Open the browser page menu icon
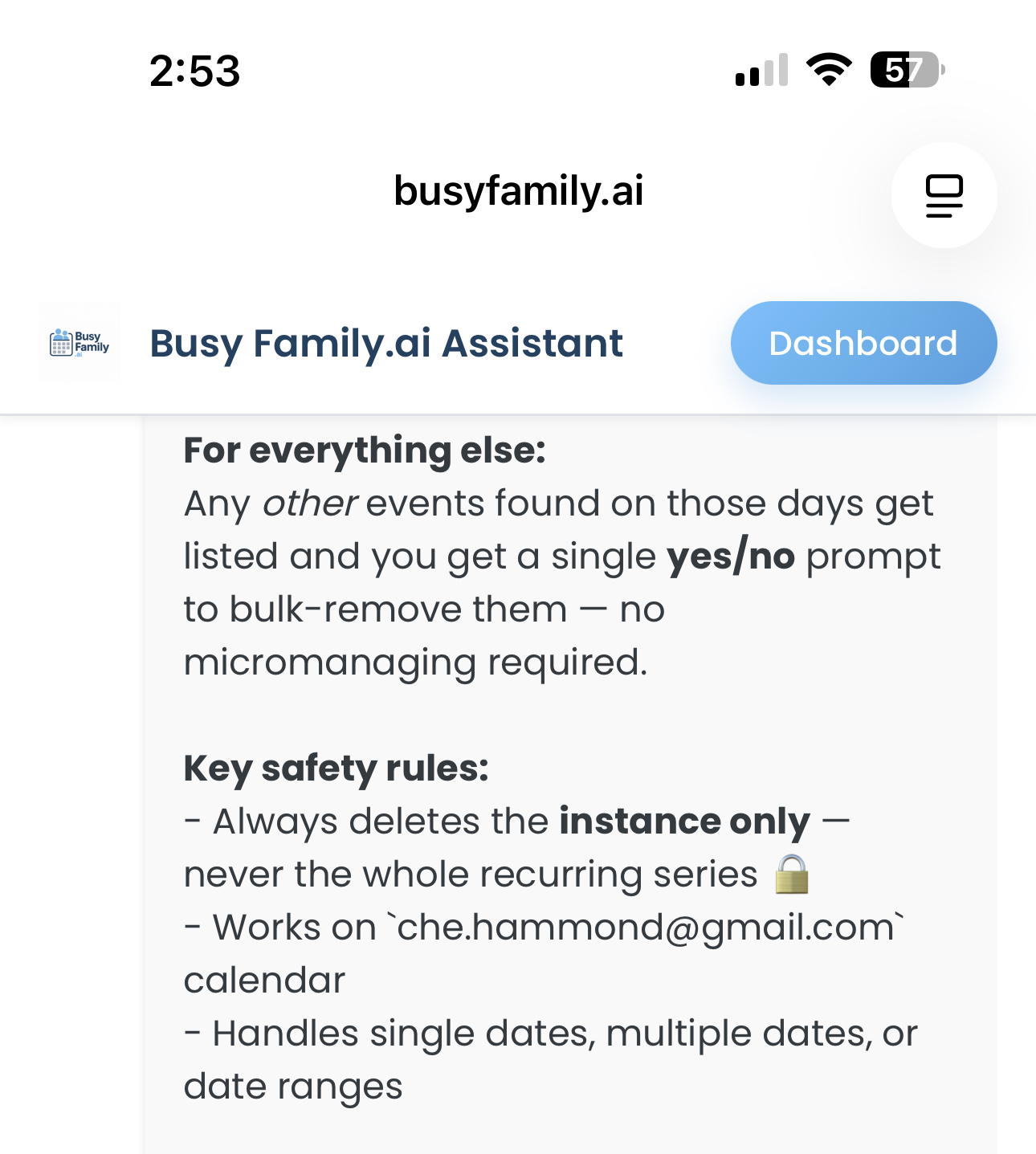Screen dimensions: 1036x1154 tap(944, 195)
